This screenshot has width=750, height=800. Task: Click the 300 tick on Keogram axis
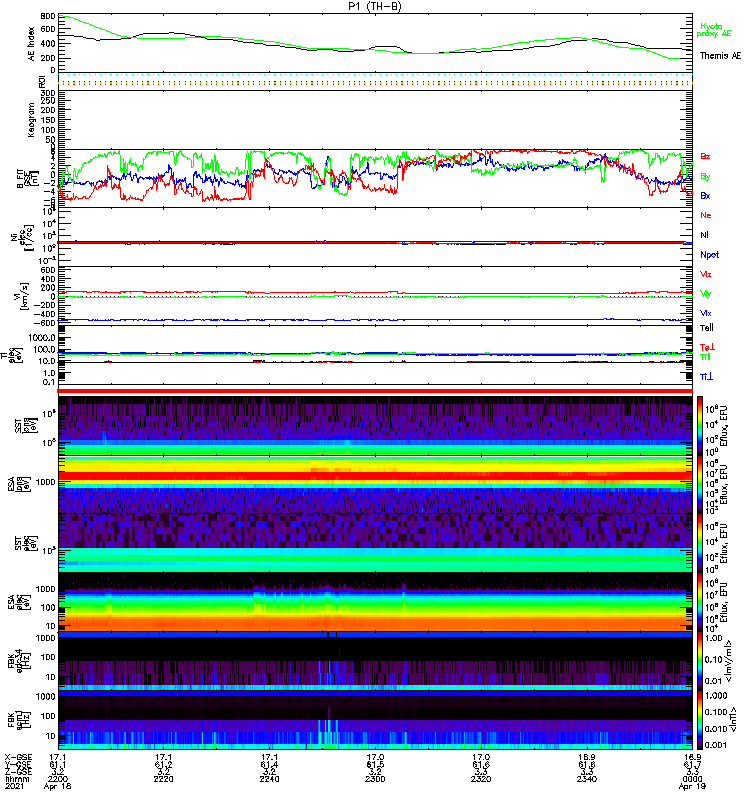click(48, 93)
